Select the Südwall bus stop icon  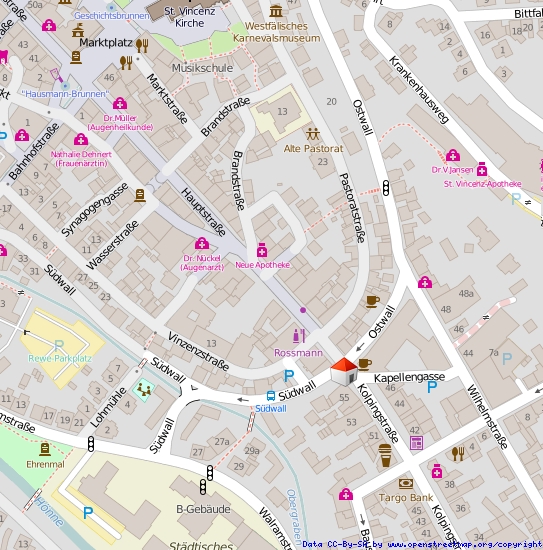click(x=271, y=396)
